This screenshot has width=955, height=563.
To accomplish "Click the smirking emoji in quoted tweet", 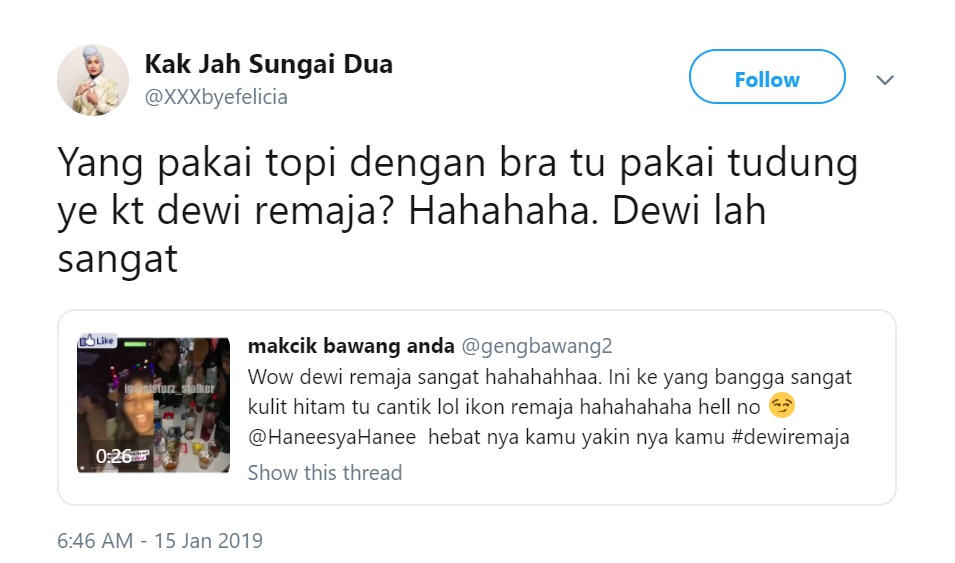I will (782, 406).
